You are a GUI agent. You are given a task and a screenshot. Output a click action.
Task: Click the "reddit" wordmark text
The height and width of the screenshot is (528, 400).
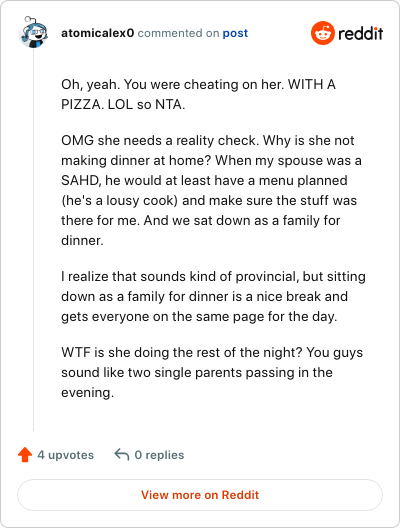(360, 33)
